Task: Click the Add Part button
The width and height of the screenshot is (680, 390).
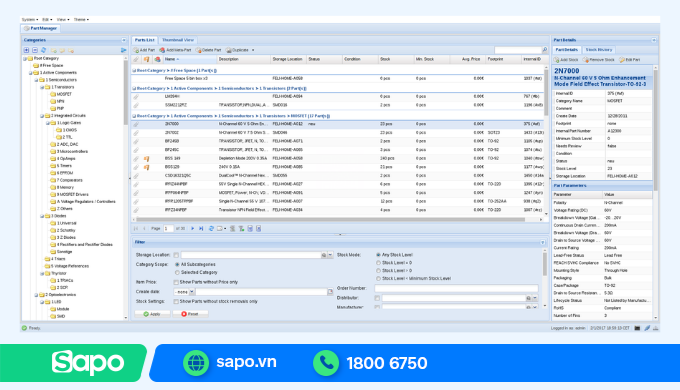Action: [x=144, y=50]
